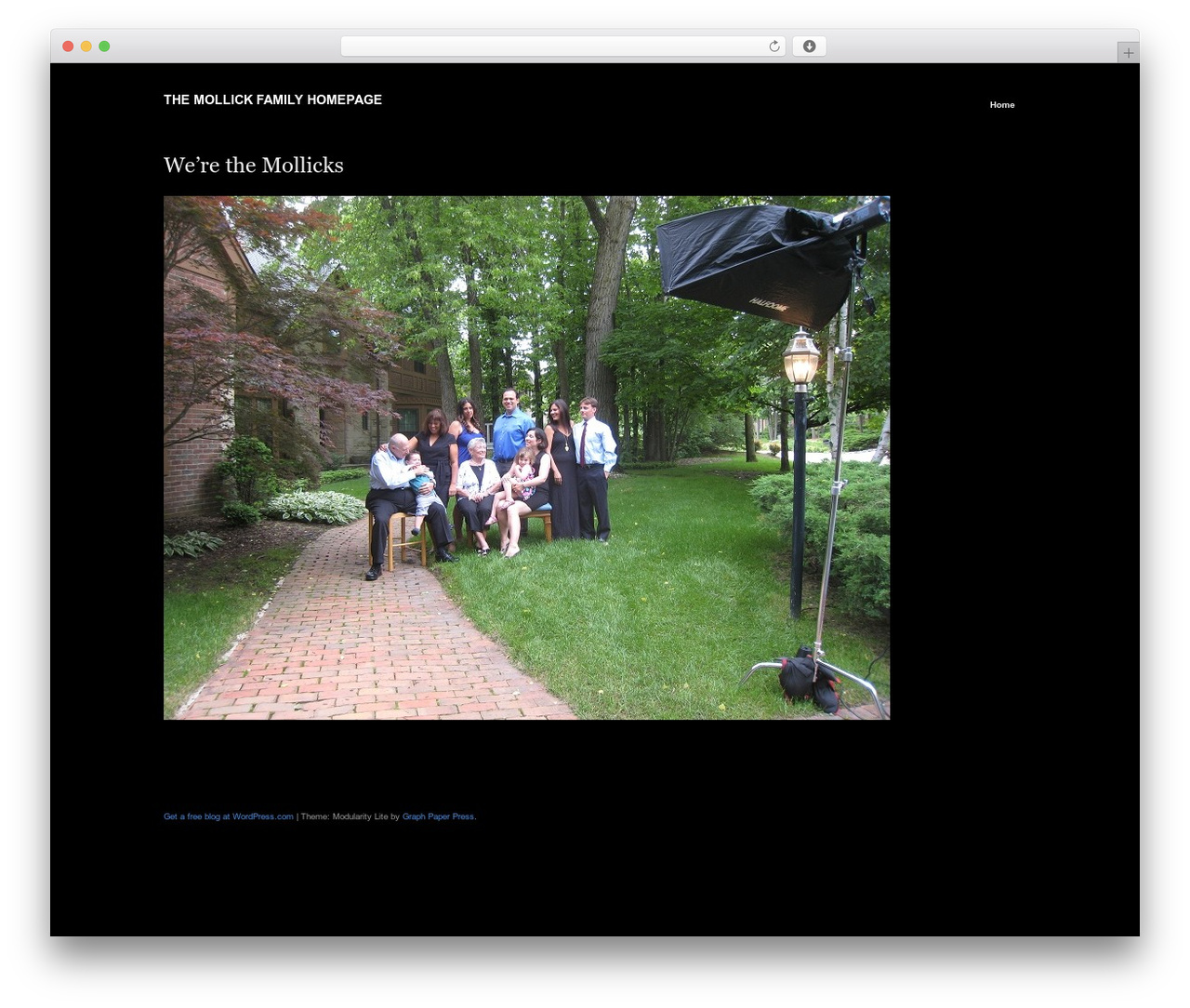Screen dimensions: 1190x1008
Task: Open the We're the Mollicks post title
Action: coord(254,166)
